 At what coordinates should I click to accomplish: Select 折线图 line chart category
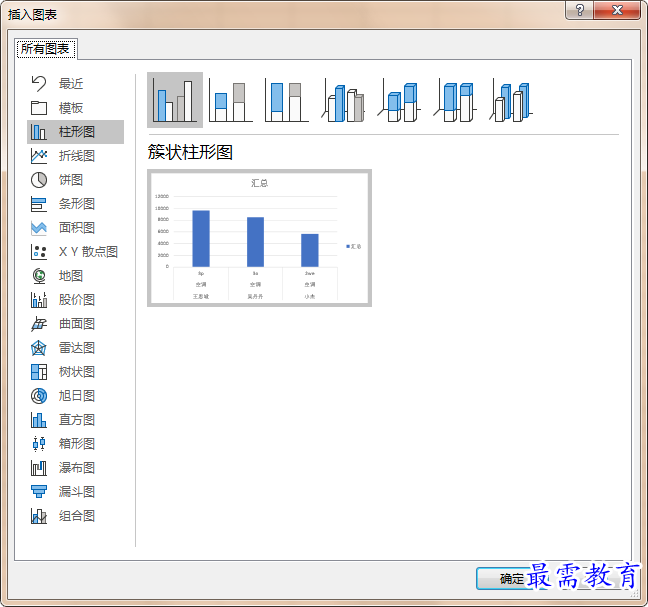tap(75, 156)
